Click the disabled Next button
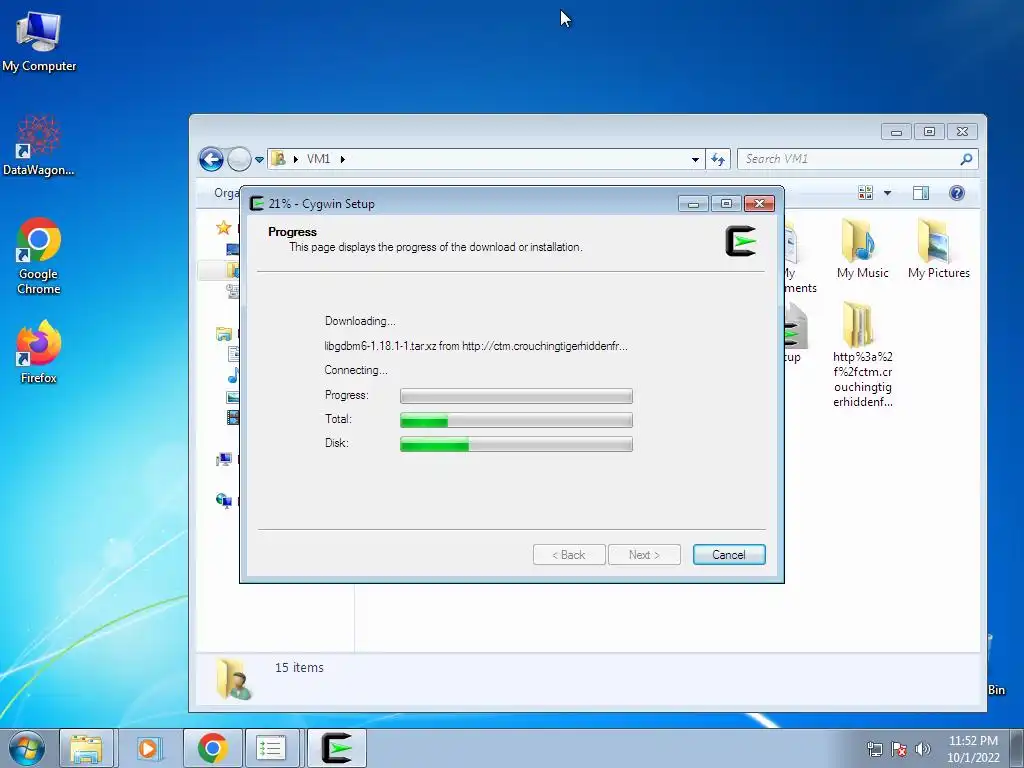 coord(644,554)
